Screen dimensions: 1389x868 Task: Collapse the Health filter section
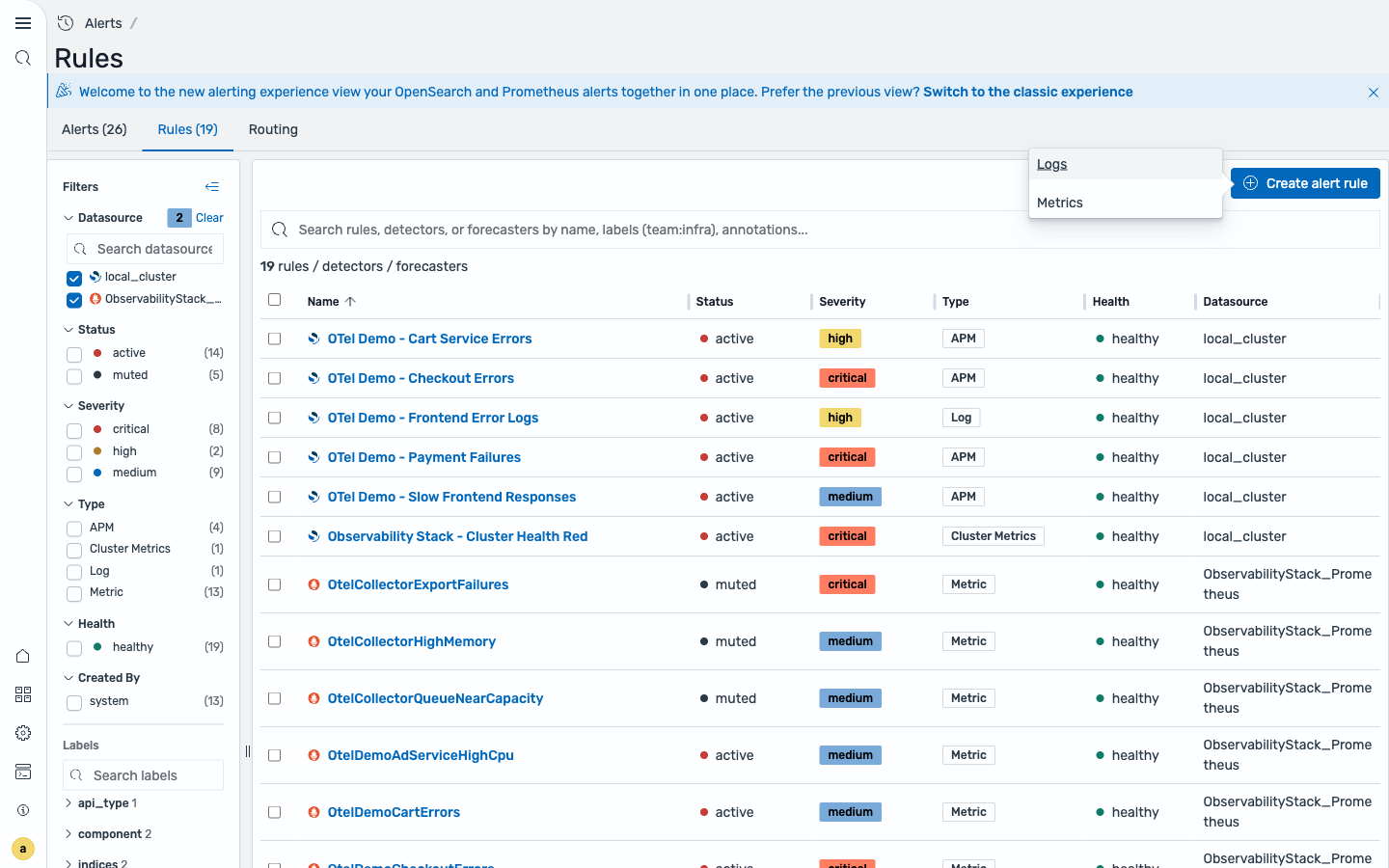[68, 624]
